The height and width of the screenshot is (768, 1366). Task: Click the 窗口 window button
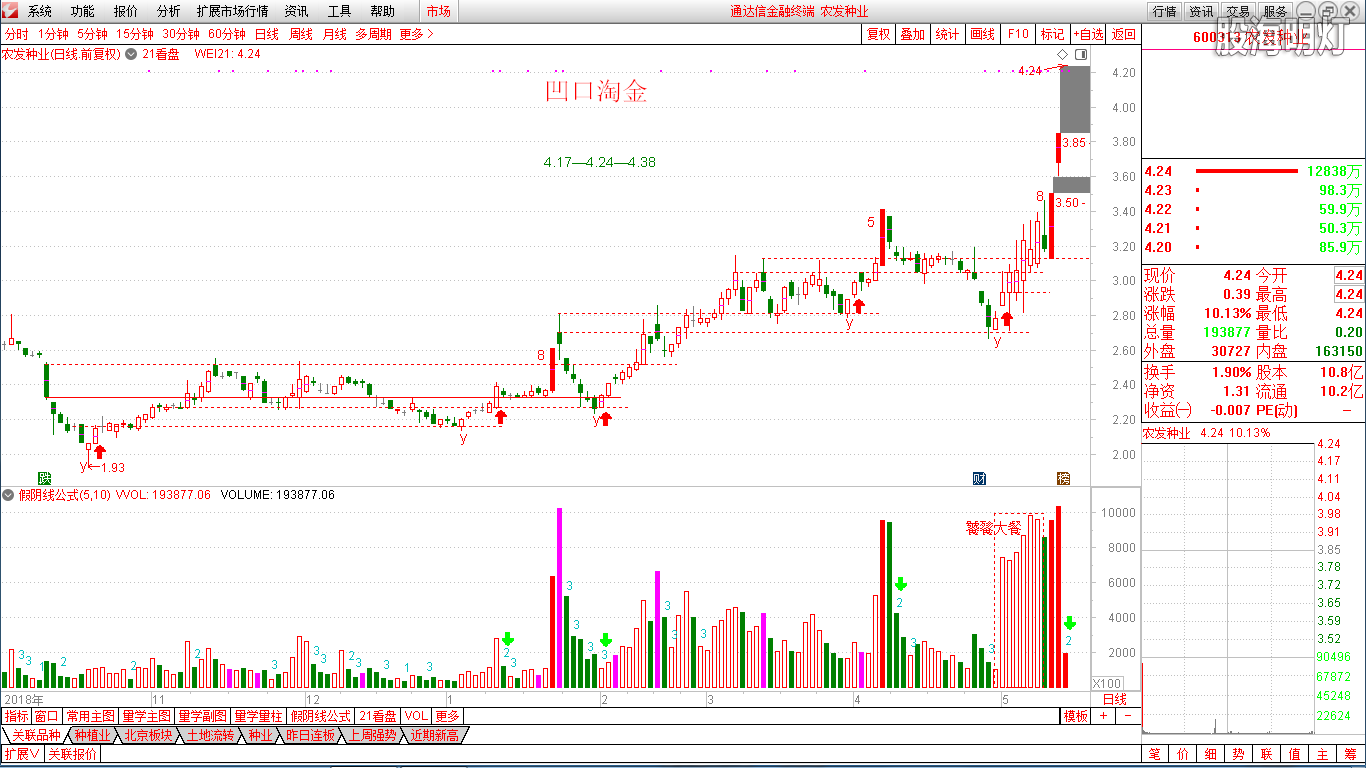tap(47, 716)
